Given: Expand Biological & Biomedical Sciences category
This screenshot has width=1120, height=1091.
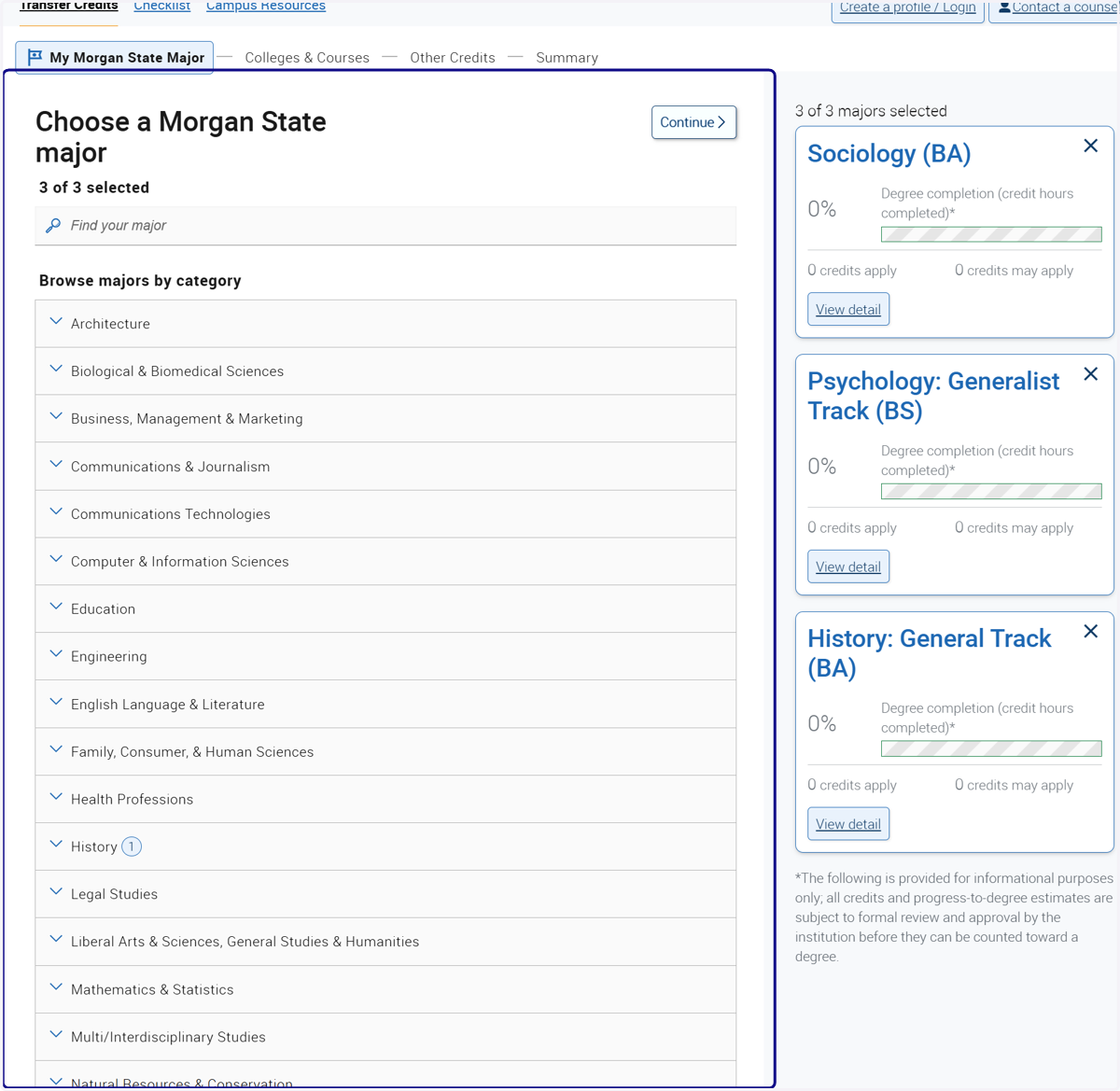Looking at the screenshot, I should point(385,371).
